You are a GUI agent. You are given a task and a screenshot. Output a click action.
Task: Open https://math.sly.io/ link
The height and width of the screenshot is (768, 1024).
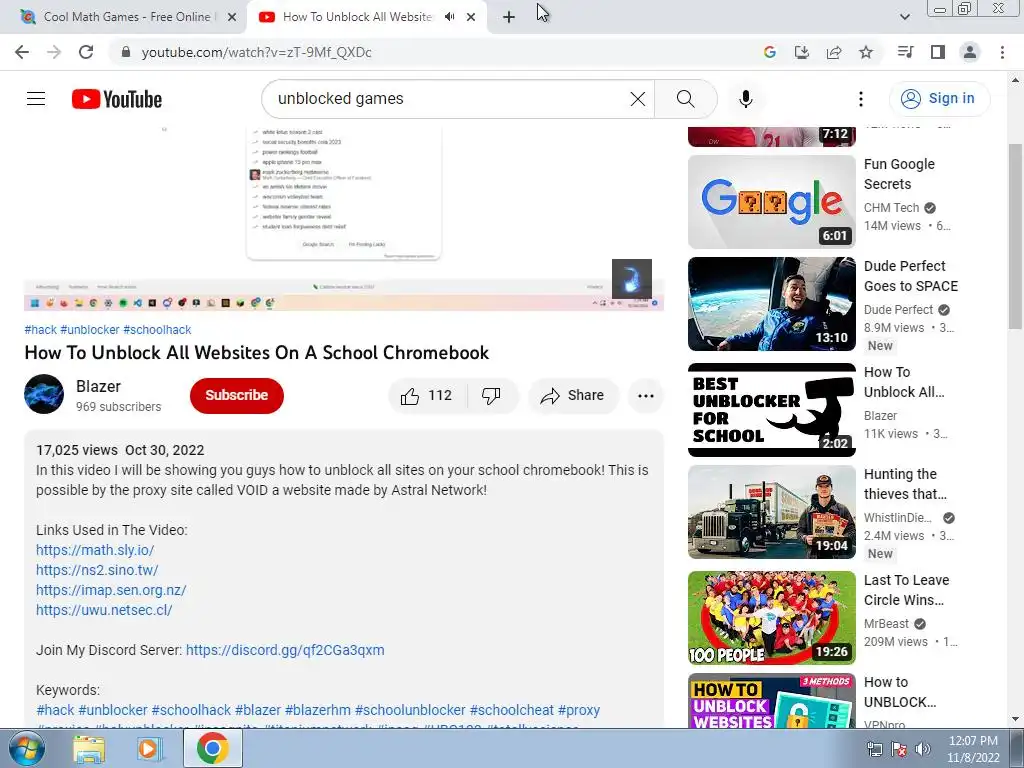pyautogui.click(x=95, y=550)
